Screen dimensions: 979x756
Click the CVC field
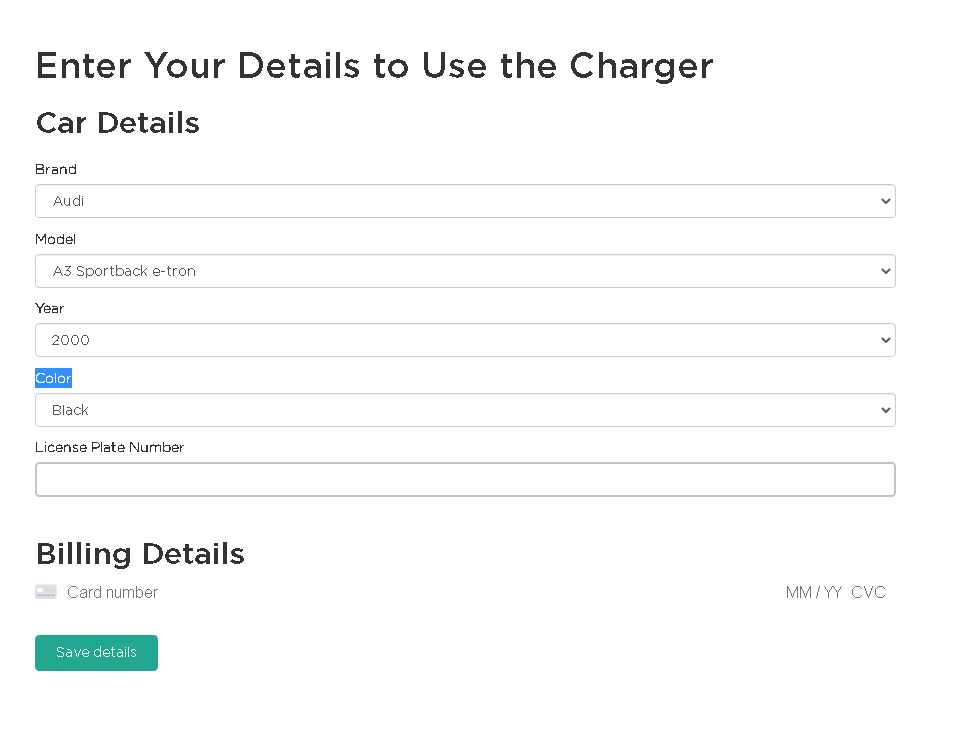(x=868, y=592)
